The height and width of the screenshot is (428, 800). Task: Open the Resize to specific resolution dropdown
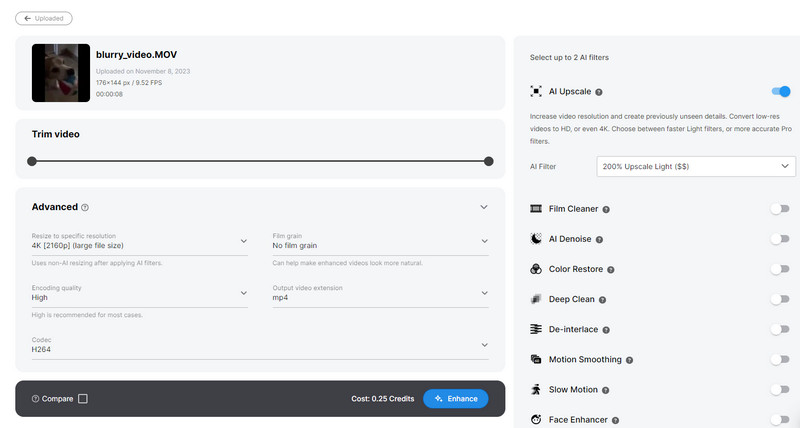[x=139, y=241]
